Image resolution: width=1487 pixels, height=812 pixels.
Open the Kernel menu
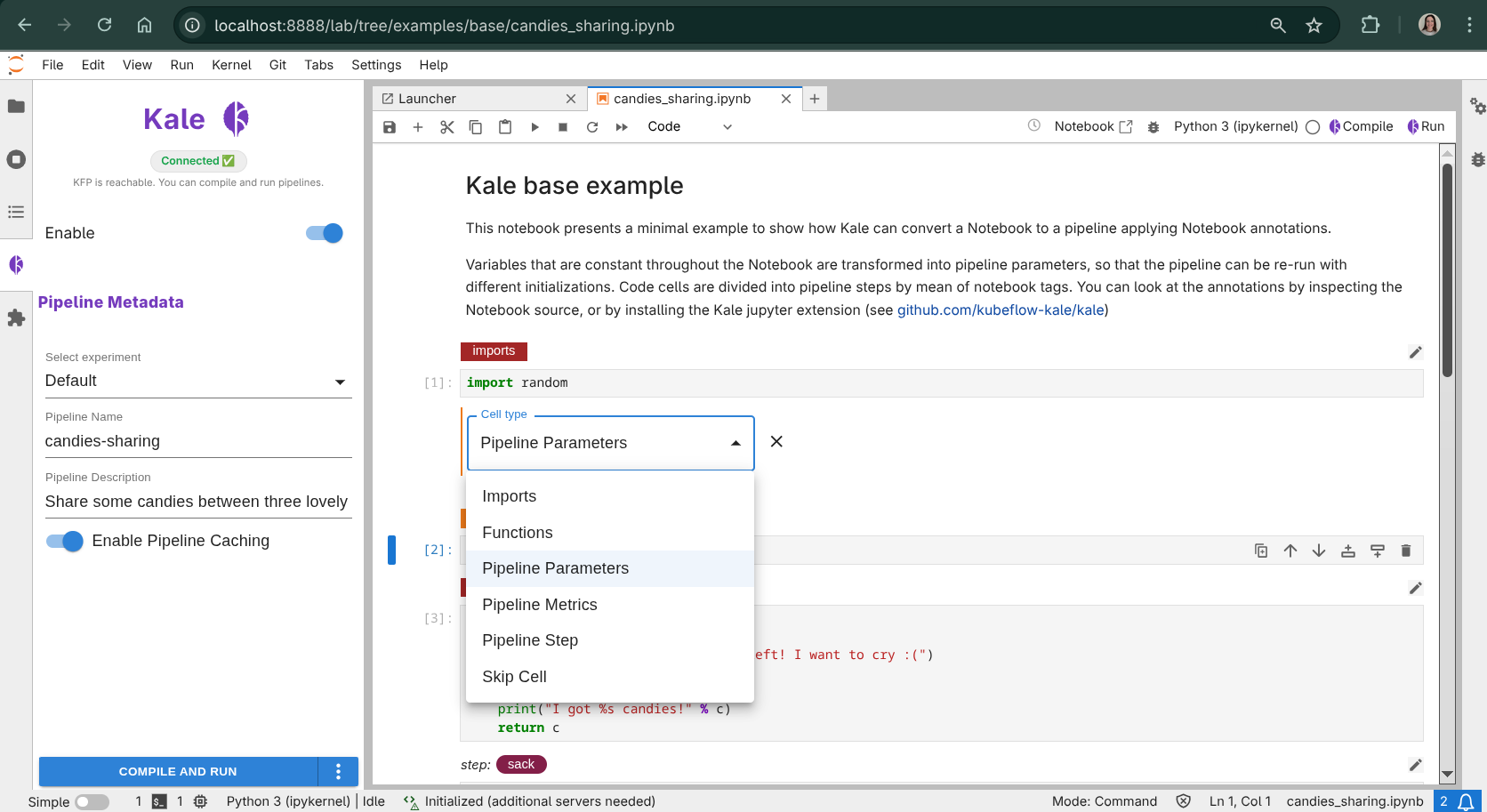[231, 65]
